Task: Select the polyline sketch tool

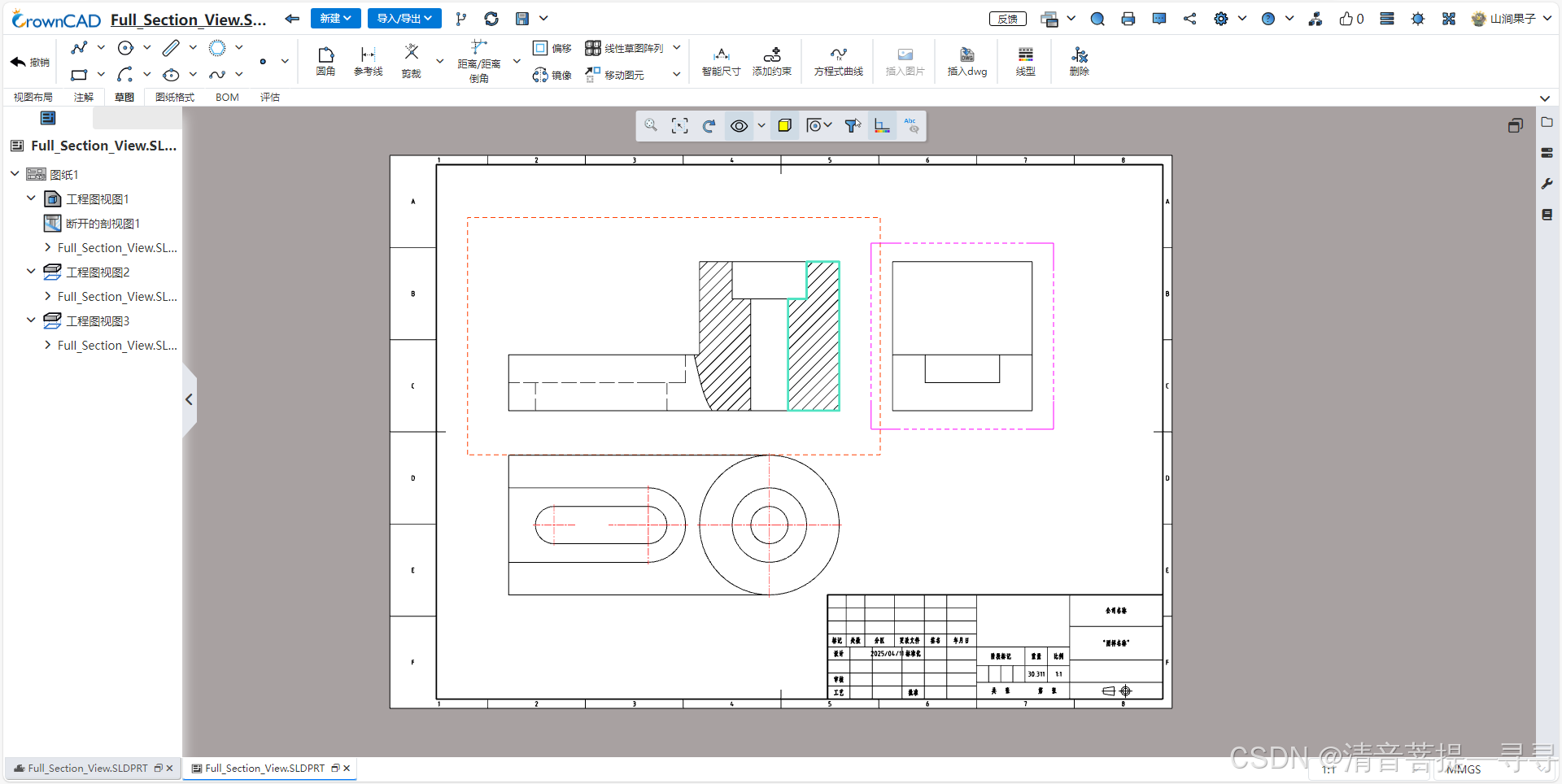Action: 79,48
